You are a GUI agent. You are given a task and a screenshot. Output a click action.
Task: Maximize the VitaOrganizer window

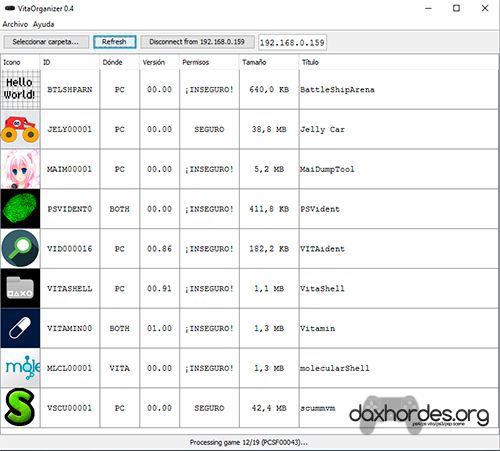pos(456,8)
